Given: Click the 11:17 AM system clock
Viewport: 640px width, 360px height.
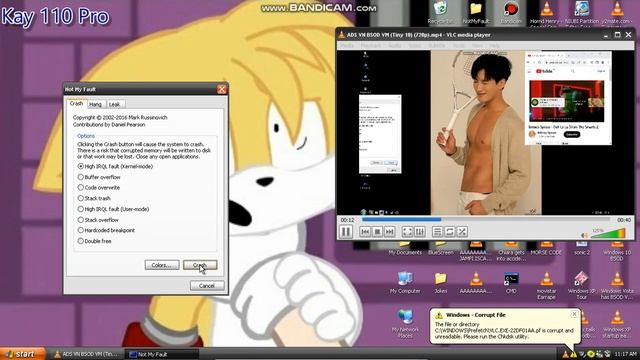Looking at the screenshot, I should 625,354.
